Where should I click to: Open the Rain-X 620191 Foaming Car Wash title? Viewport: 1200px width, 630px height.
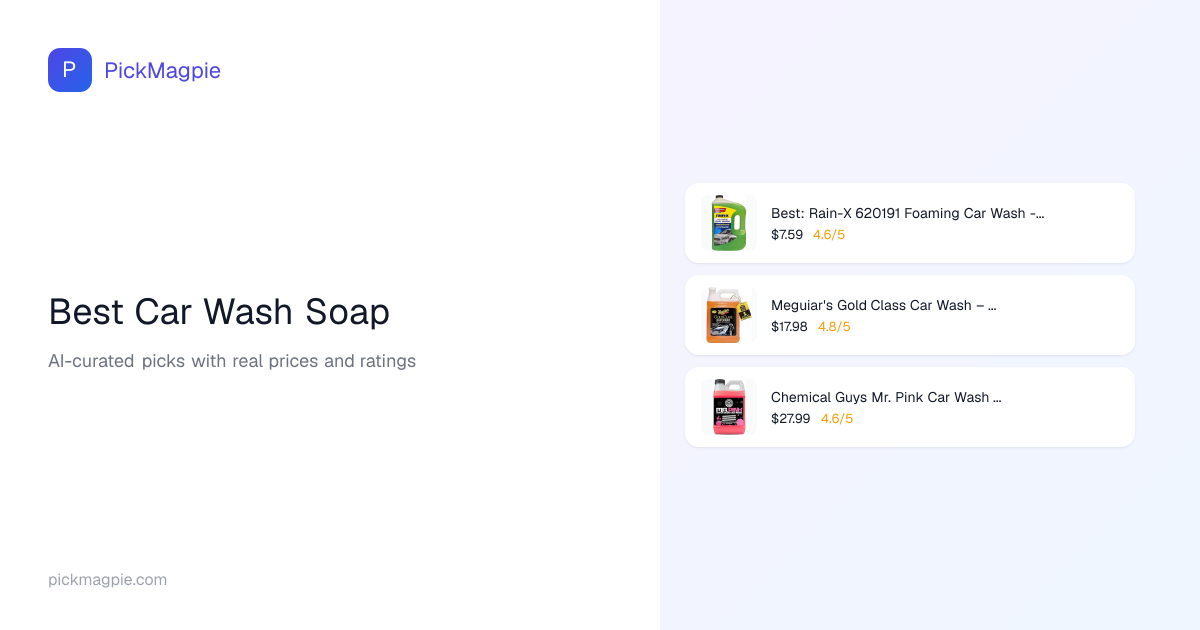907,213
